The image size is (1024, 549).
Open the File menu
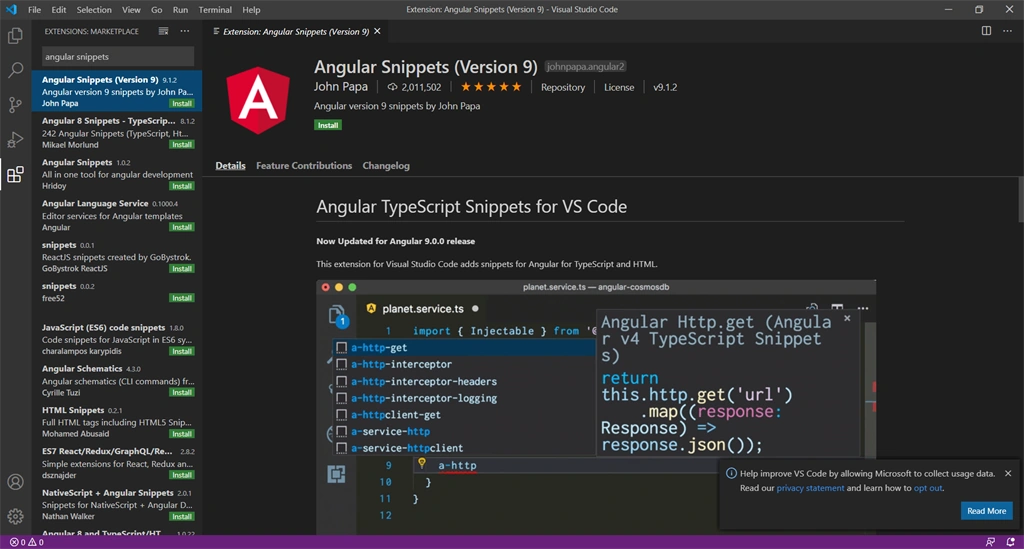(35, 10)
